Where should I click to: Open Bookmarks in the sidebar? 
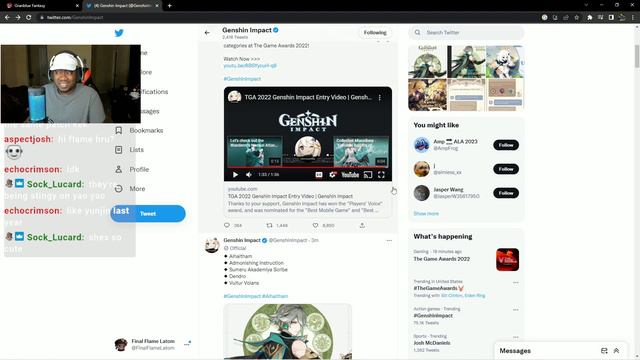click(146, 130)
